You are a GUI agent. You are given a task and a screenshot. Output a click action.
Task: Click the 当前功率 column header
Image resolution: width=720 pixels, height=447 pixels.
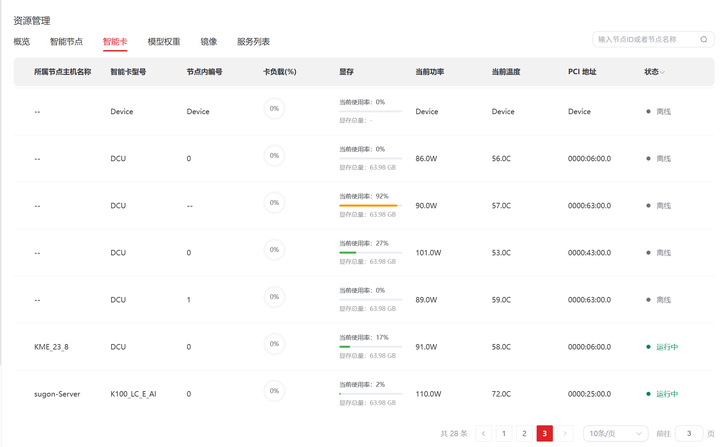[429, 72]
